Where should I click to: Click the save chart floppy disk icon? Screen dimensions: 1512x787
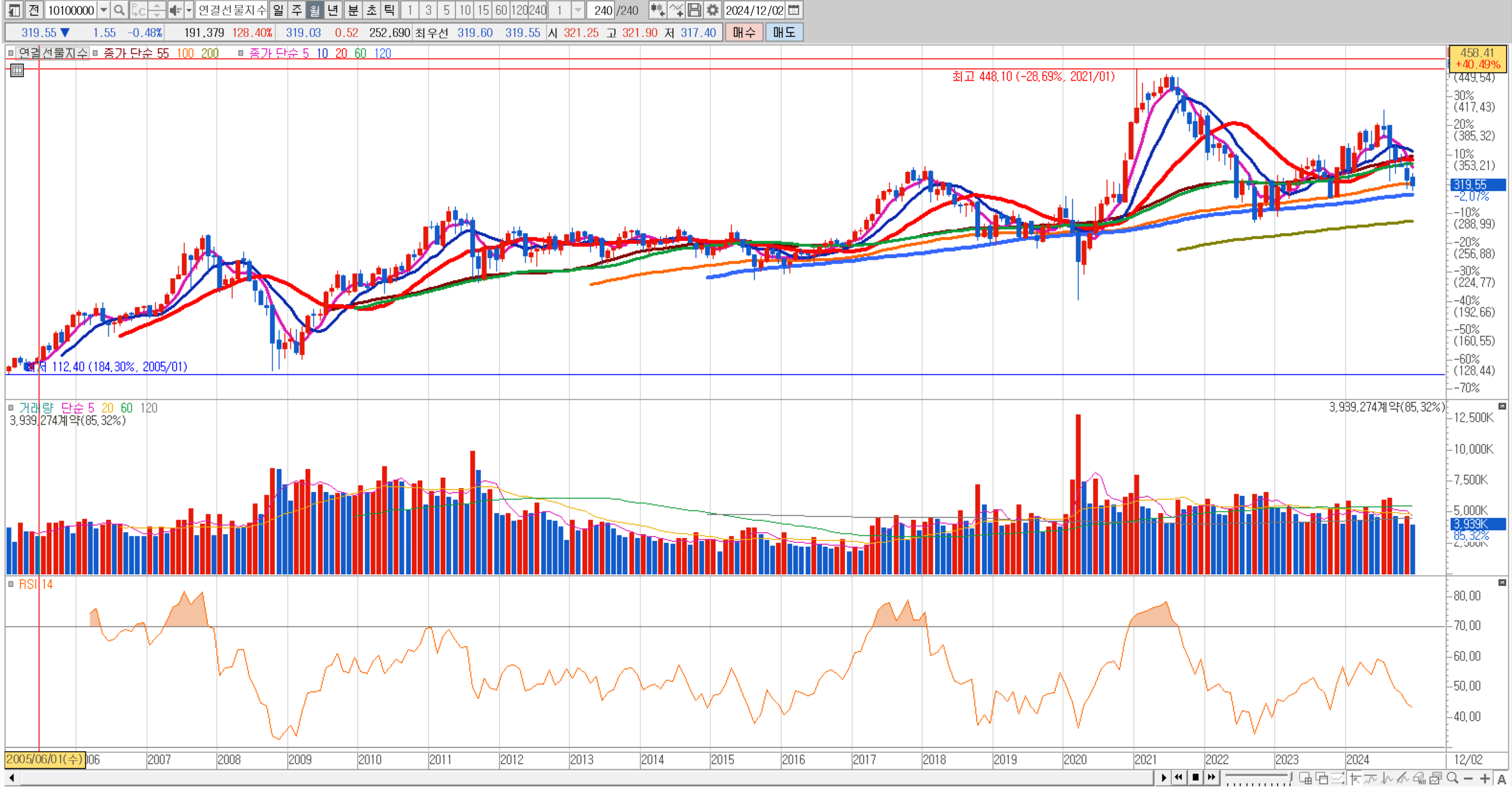coord(694,10)
